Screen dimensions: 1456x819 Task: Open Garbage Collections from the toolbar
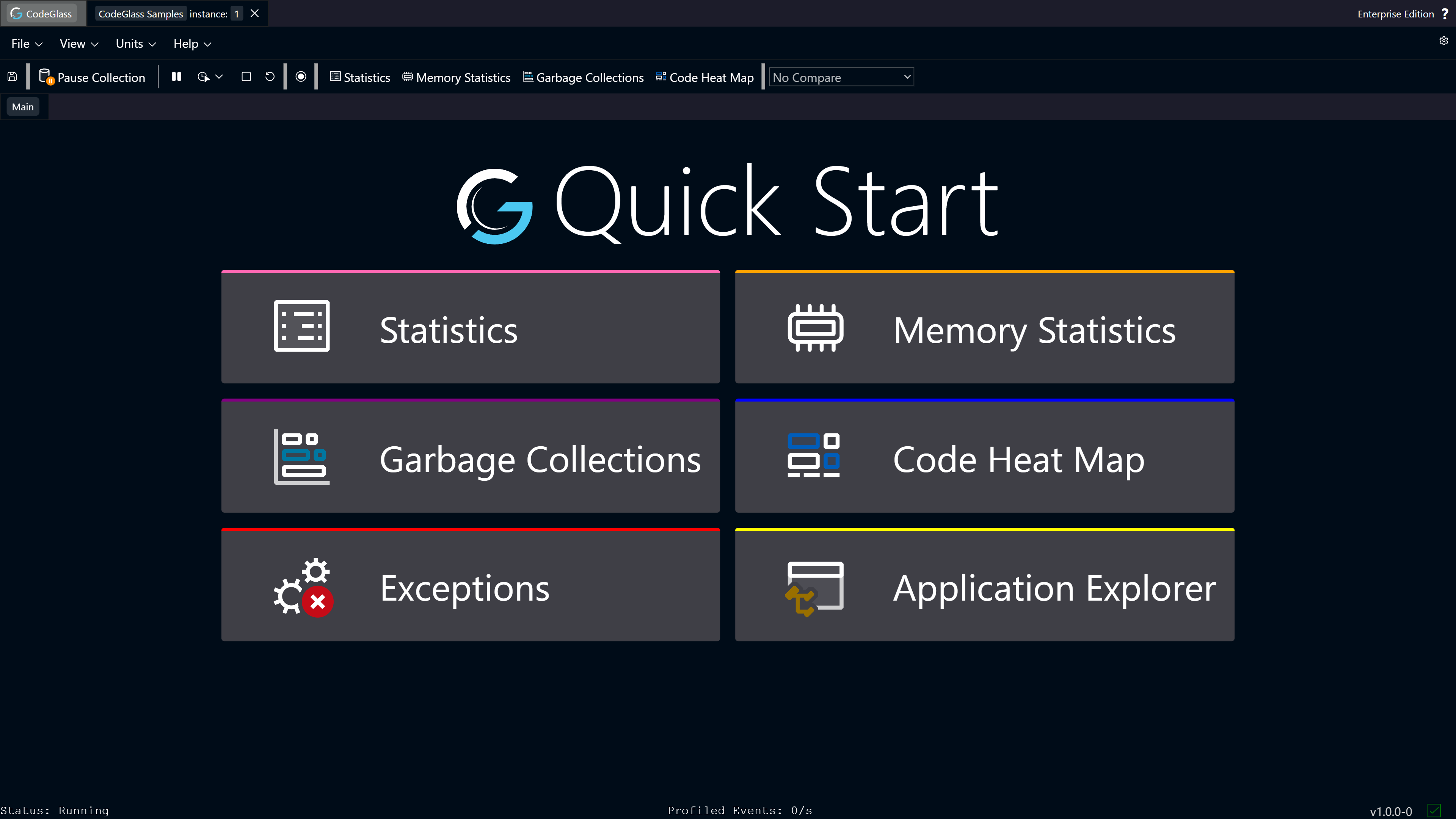[x=583, y=77]
